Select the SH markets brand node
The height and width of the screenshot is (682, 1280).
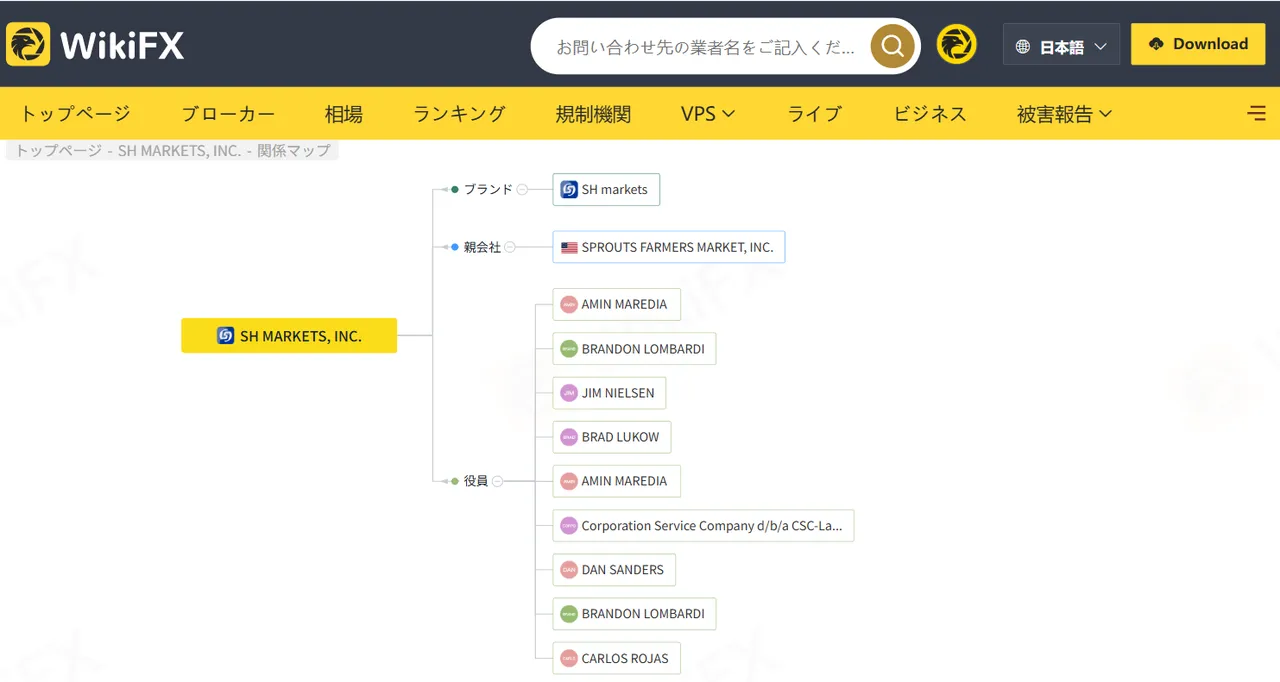pyautogui.click(x=606, y=189)
